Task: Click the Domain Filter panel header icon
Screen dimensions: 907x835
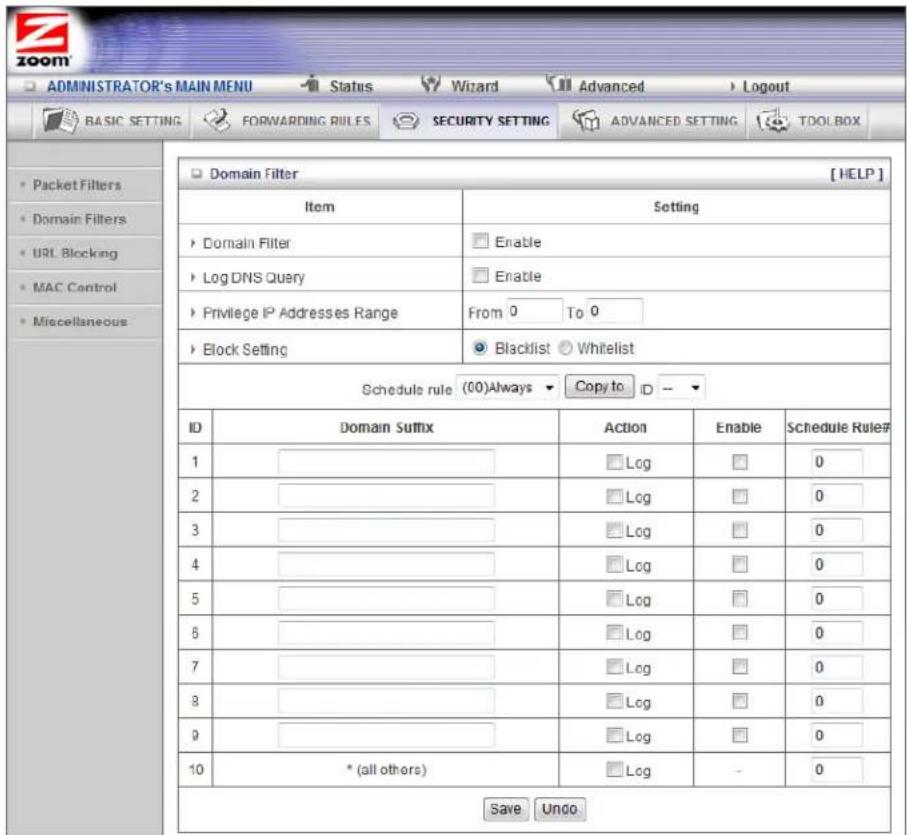Action: click(197, 173)
